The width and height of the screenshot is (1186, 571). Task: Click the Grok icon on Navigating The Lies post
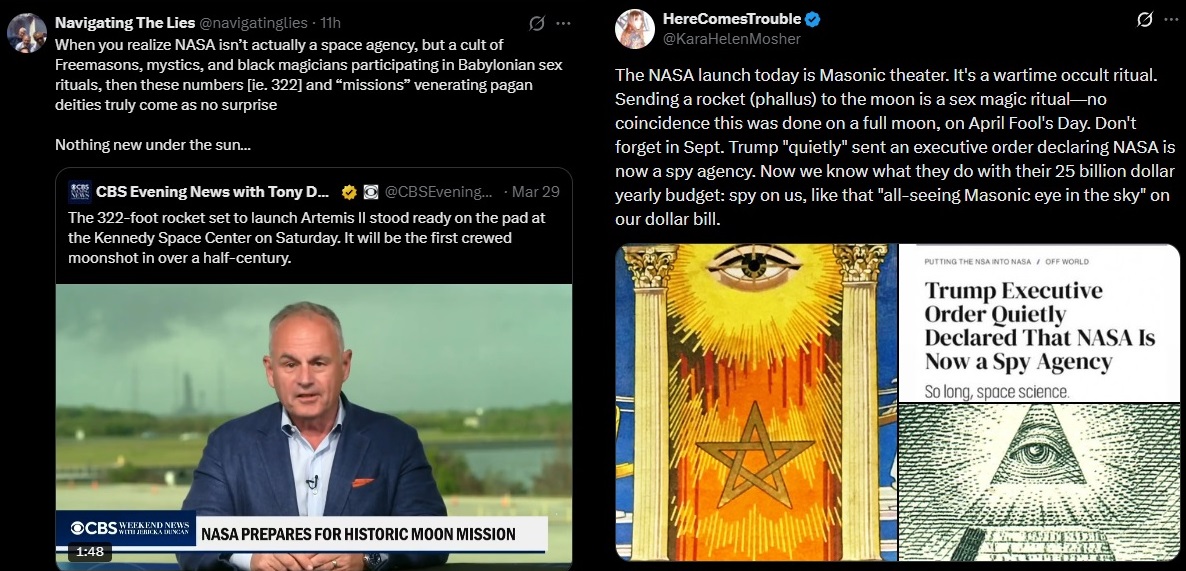(x=537, y=23)
